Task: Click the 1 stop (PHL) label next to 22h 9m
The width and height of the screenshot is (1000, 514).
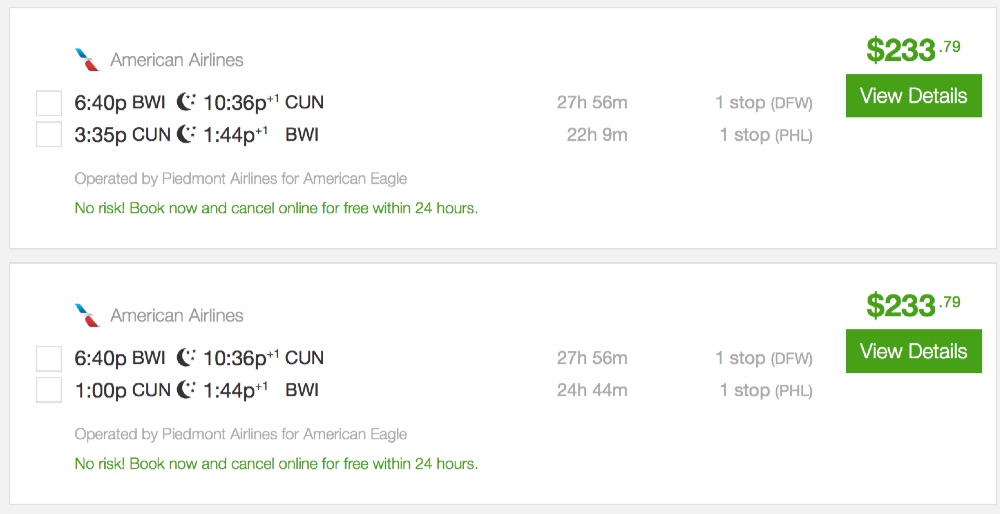Action: [765, 135]
